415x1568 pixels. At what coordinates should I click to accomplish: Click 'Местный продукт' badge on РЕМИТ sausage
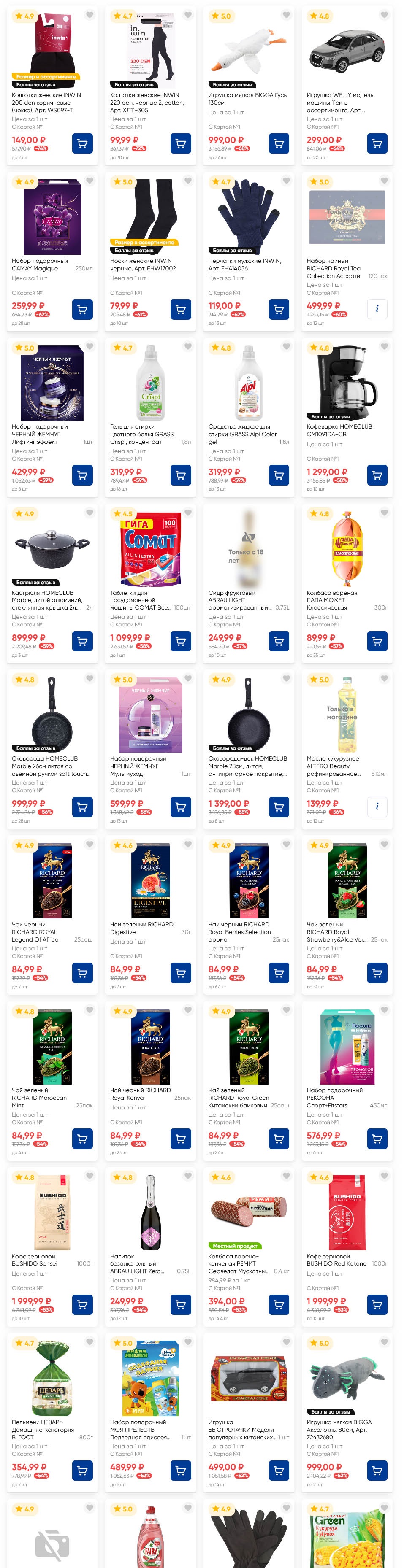235,1245
